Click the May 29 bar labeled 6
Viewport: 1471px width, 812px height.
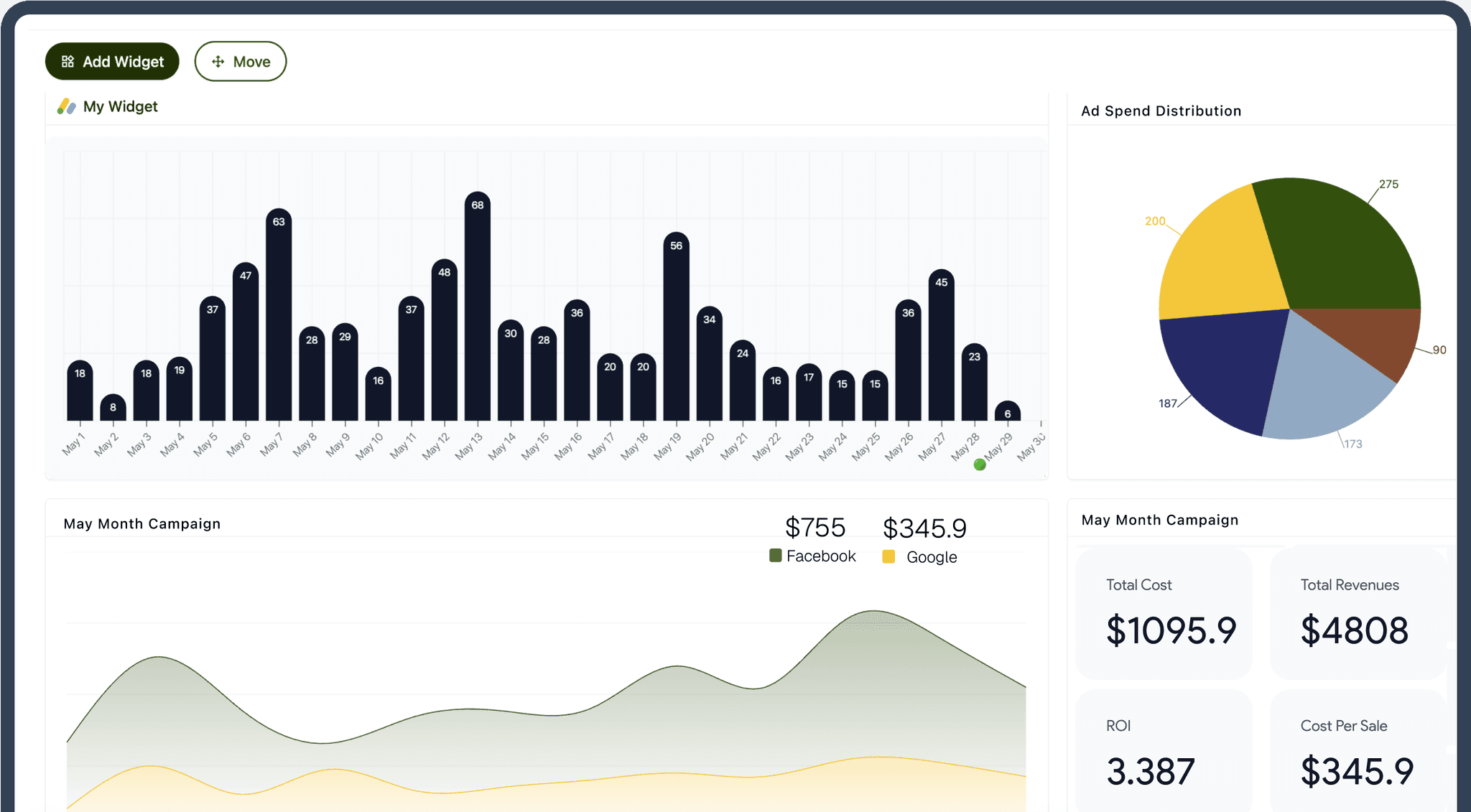click(1008, 411)
